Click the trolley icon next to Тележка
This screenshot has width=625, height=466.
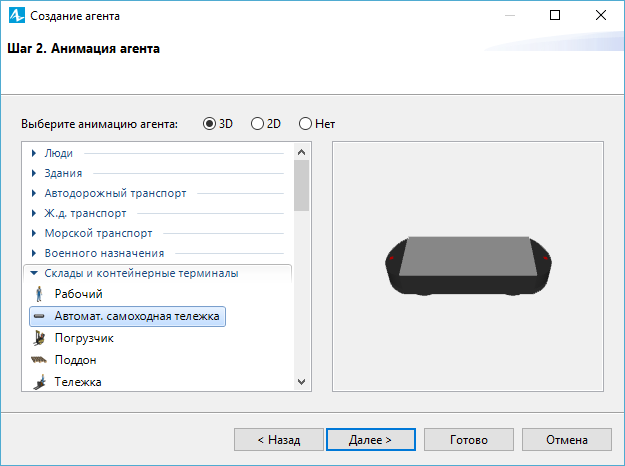(39, 382)
